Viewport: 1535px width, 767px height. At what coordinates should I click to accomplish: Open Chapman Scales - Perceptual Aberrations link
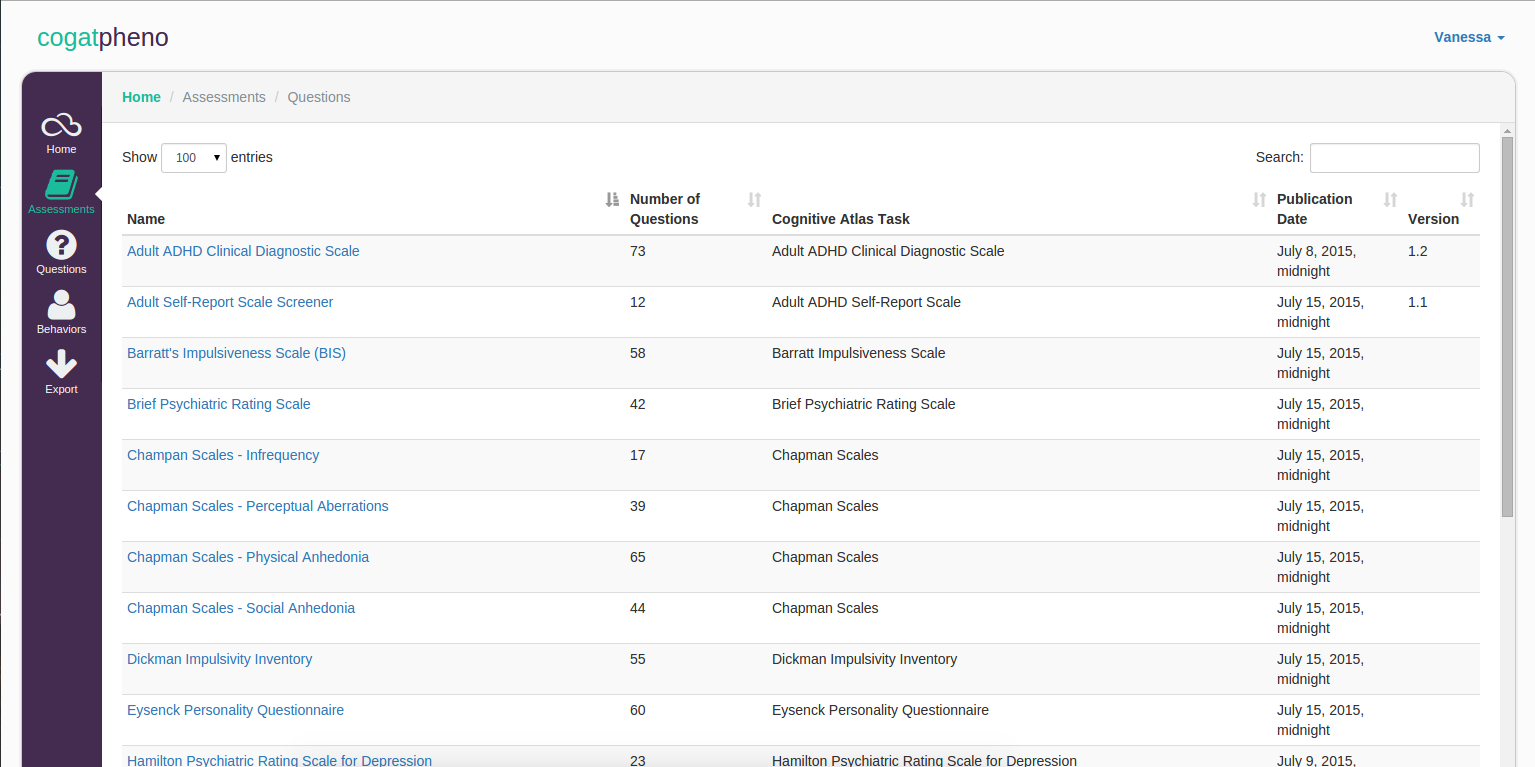tap(258, 506)
